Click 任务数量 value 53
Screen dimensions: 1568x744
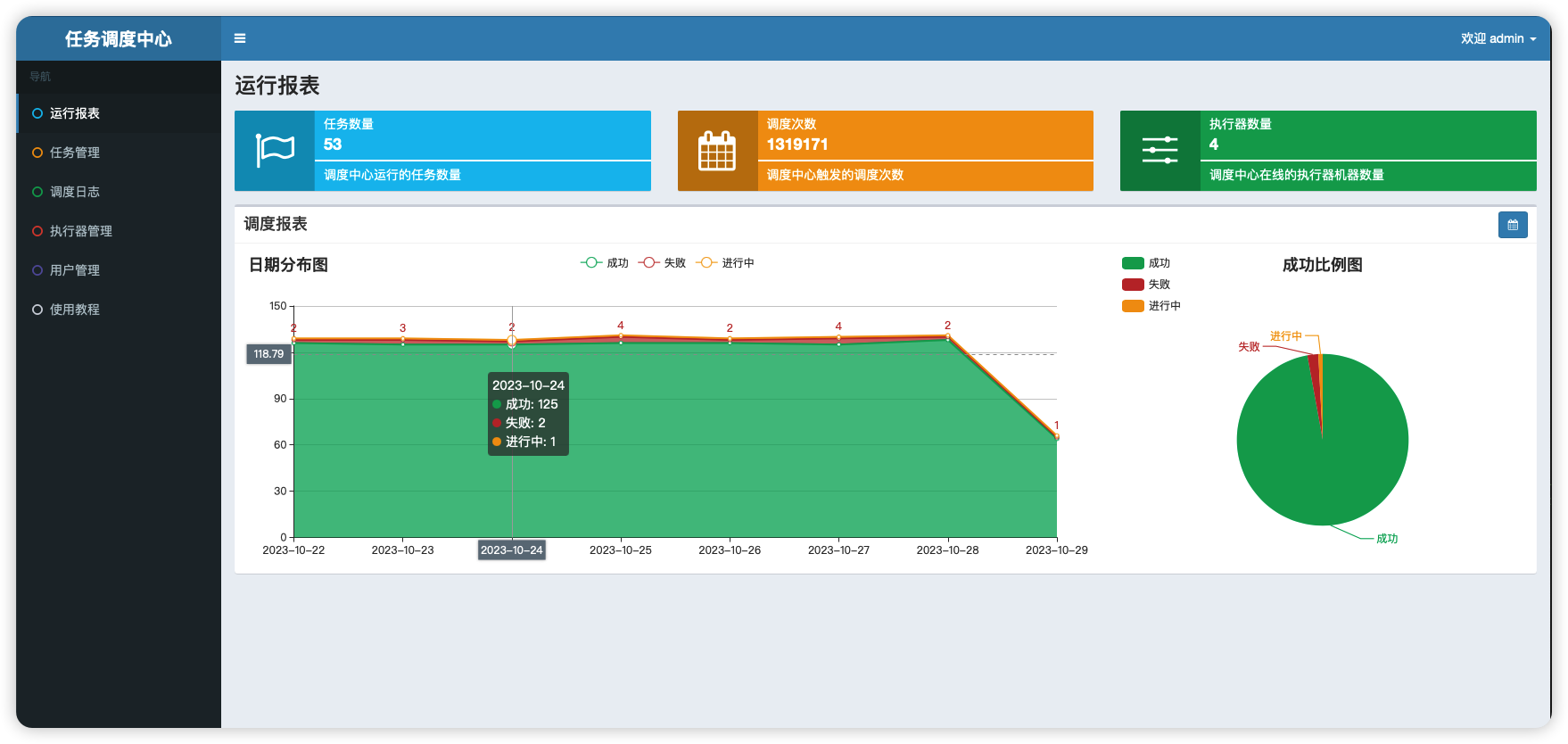tap(333, 145)
